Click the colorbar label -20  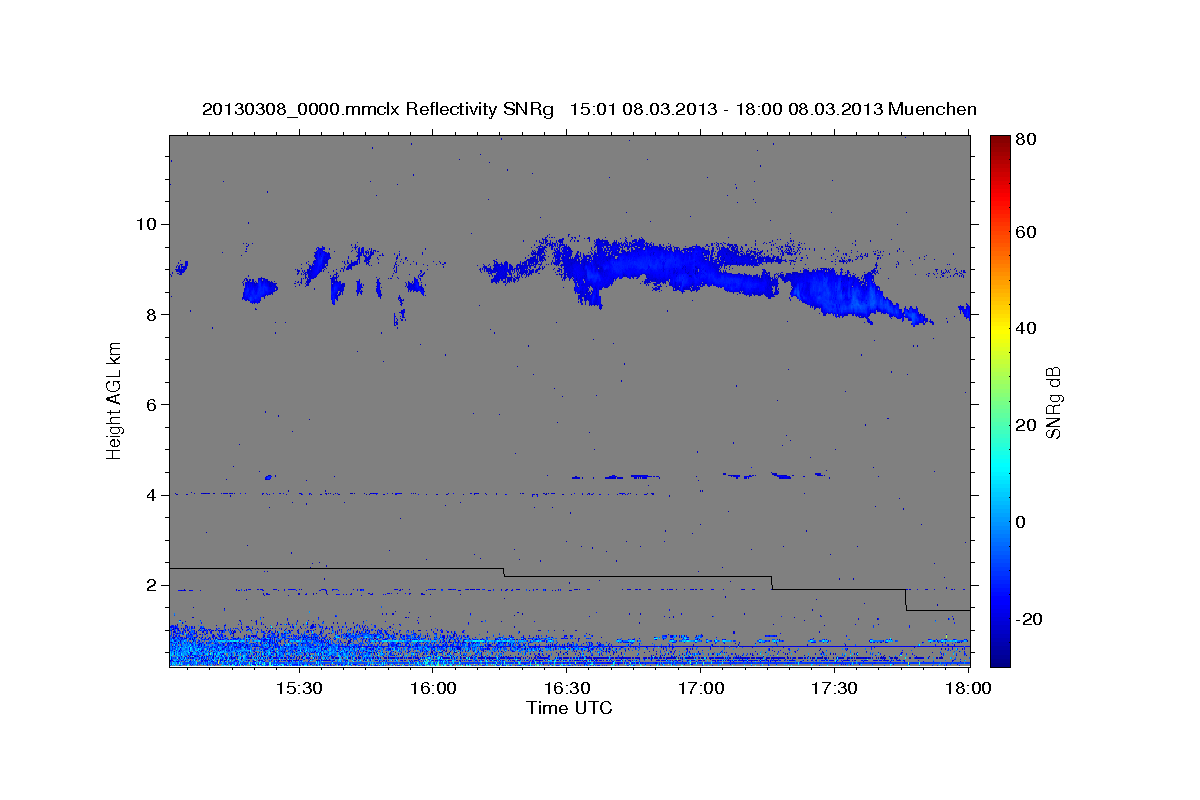tap(1027, 619)
